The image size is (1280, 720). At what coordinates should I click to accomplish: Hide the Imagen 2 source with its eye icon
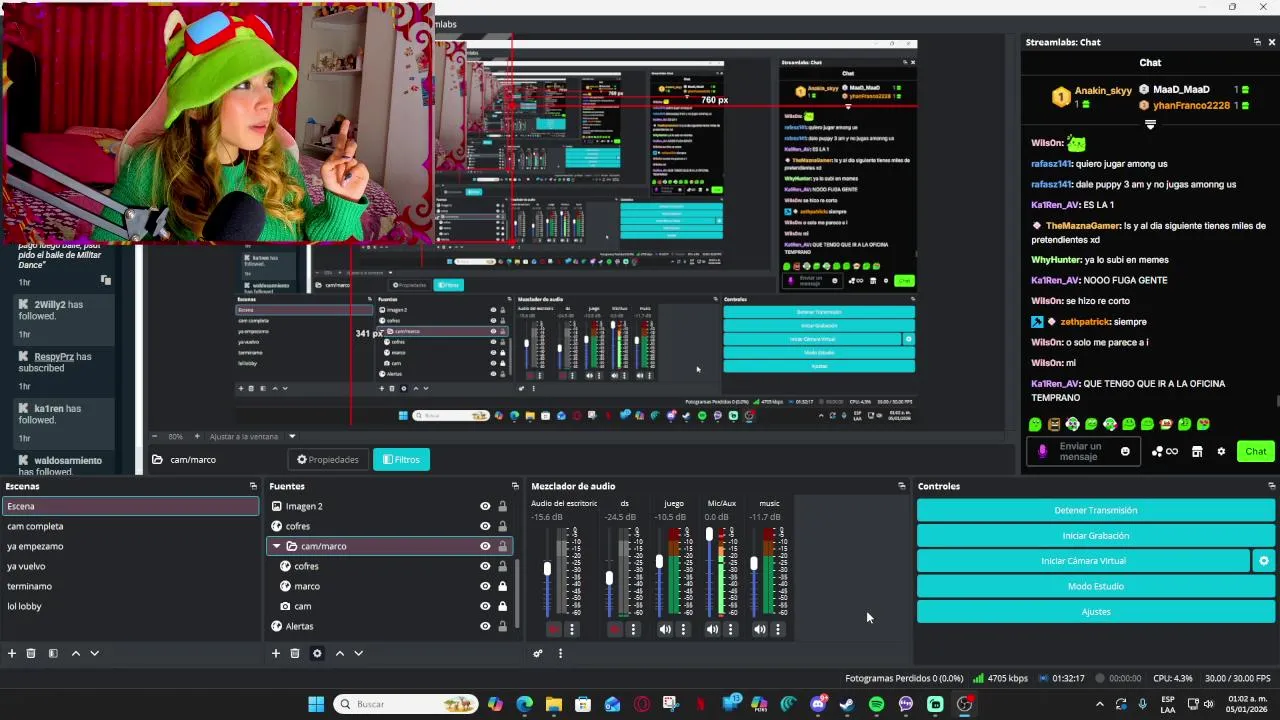click(485, 506)
